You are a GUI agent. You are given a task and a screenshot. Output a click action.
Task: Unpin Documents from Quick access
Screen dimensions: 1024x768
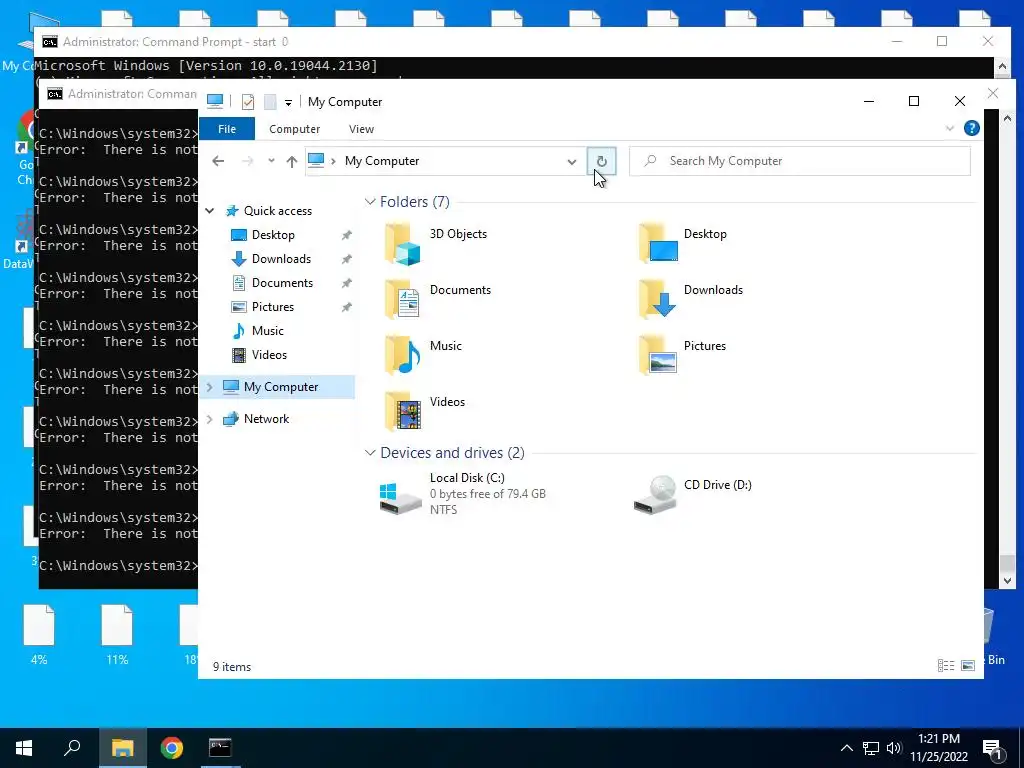click(x=347, y=283)
